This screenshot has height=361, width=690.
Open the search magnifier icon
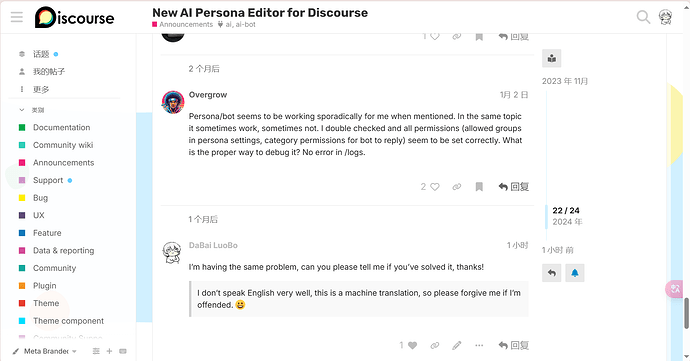(643, 17)
